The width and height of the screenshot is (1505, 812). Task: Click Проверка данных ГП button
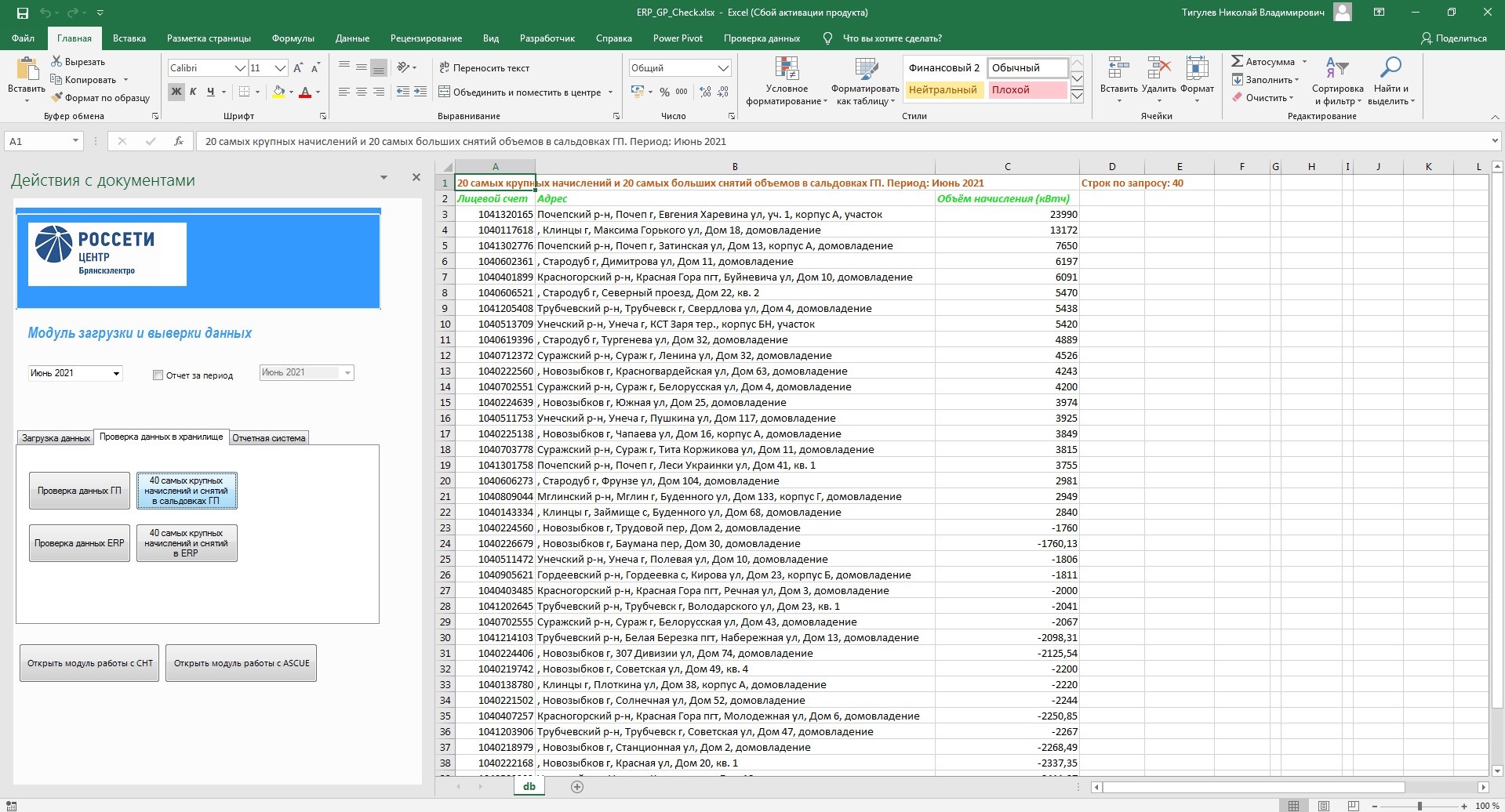[x=79, y=491]
